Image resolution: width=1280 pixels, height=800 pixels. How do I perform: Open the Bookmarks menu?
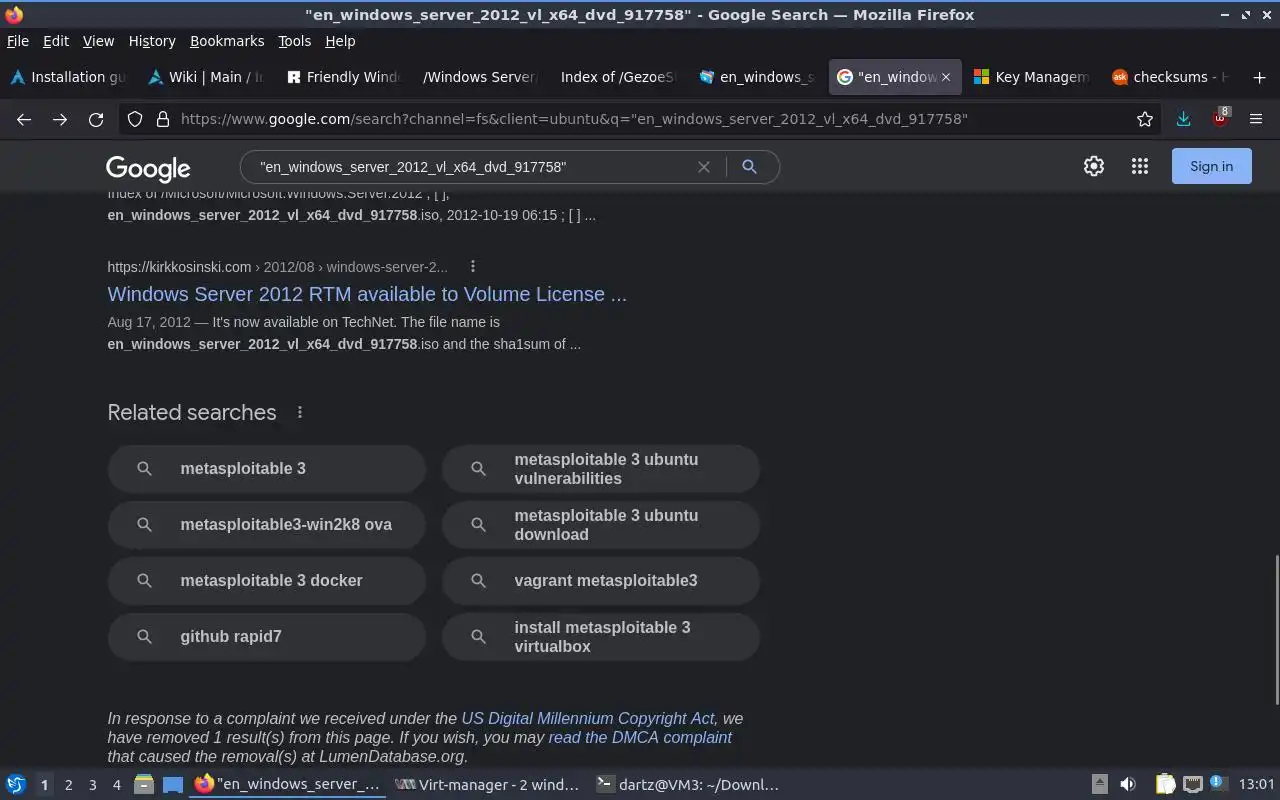227,41
